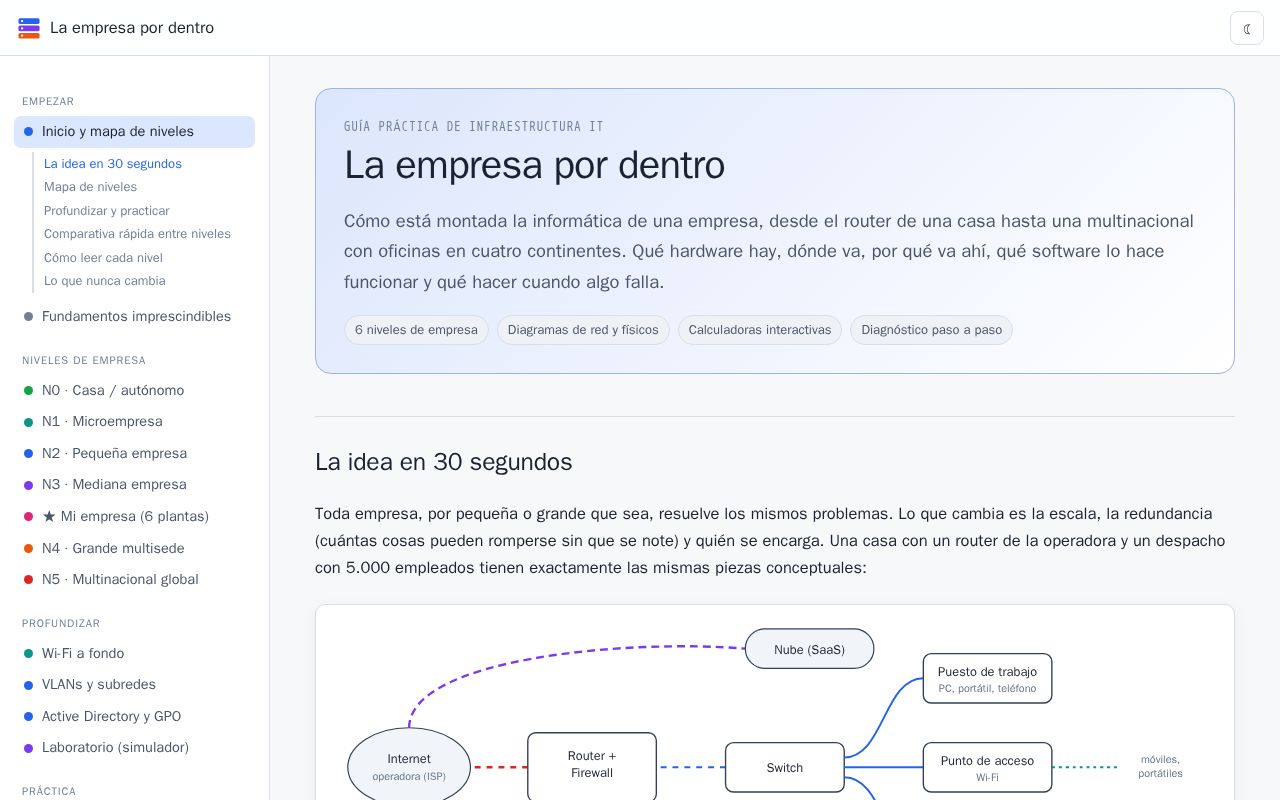Image resolution: width=1280 pixels, height=800 pixels.
Task: Open 'N4 · Grande multisede' level page
Action: (x=134, y=548)
